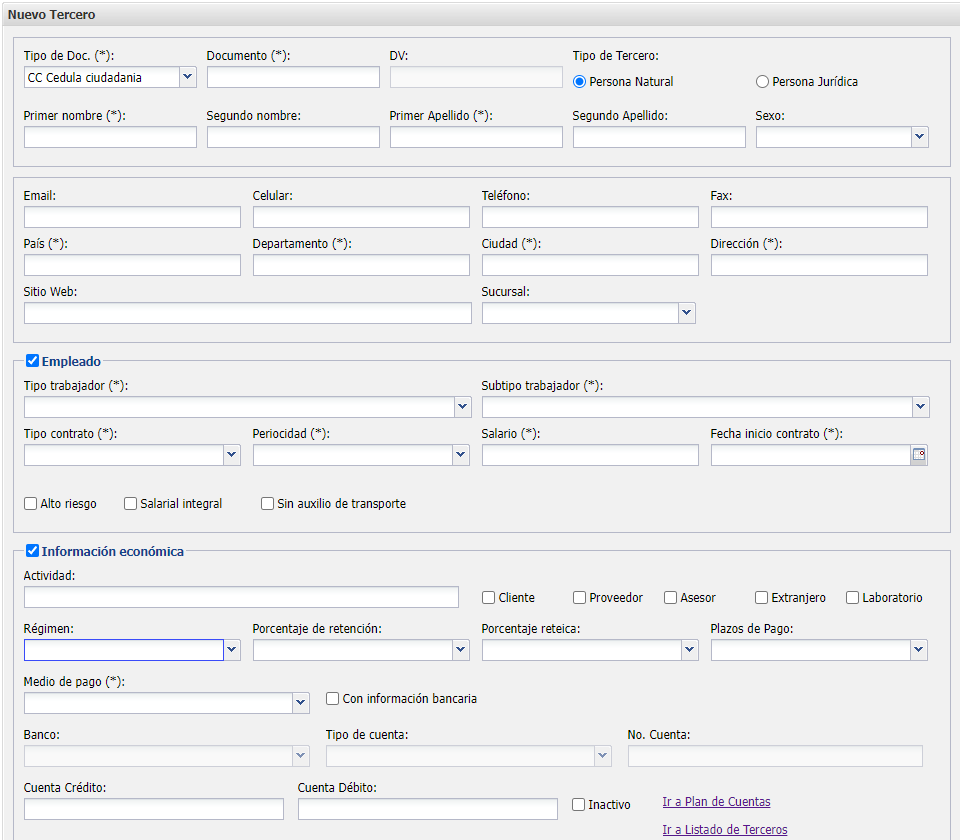Select the Persona Natural radio option

(580, 82)
